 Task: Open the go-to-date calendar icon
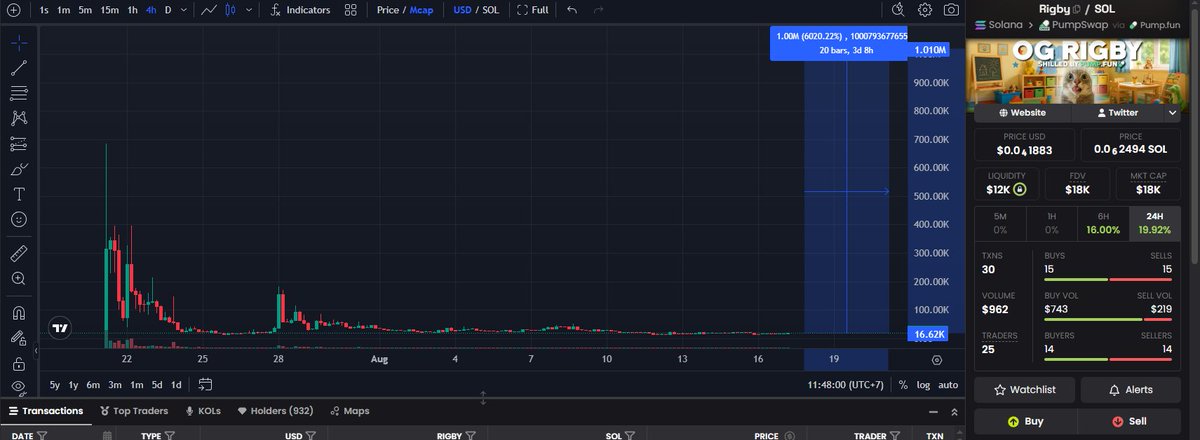[x=205, y=384]
